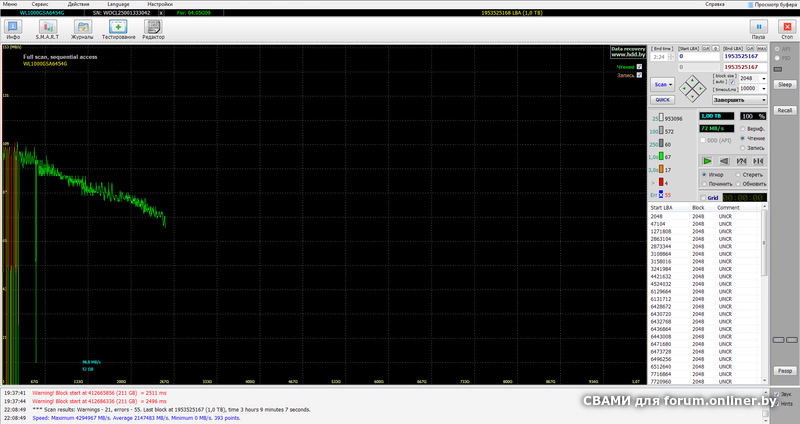The width and height of the screenshot is (800, 424).
Task: Click the End LBA CUR button
Action: (x=751, y=48)
